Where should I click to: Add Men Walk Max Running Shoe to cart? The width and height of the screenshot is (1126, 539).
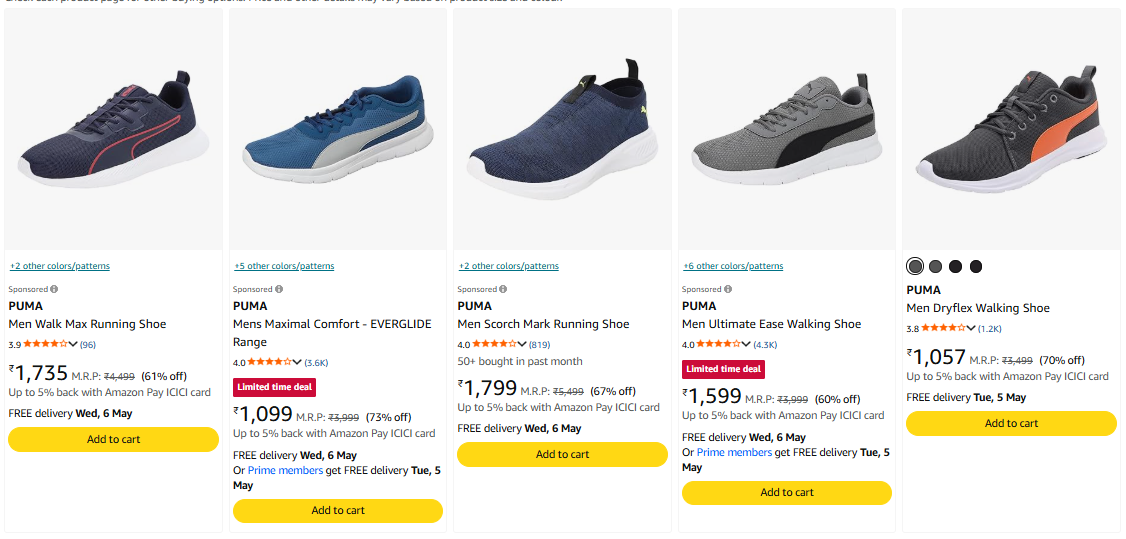click(x=113, y=439)
